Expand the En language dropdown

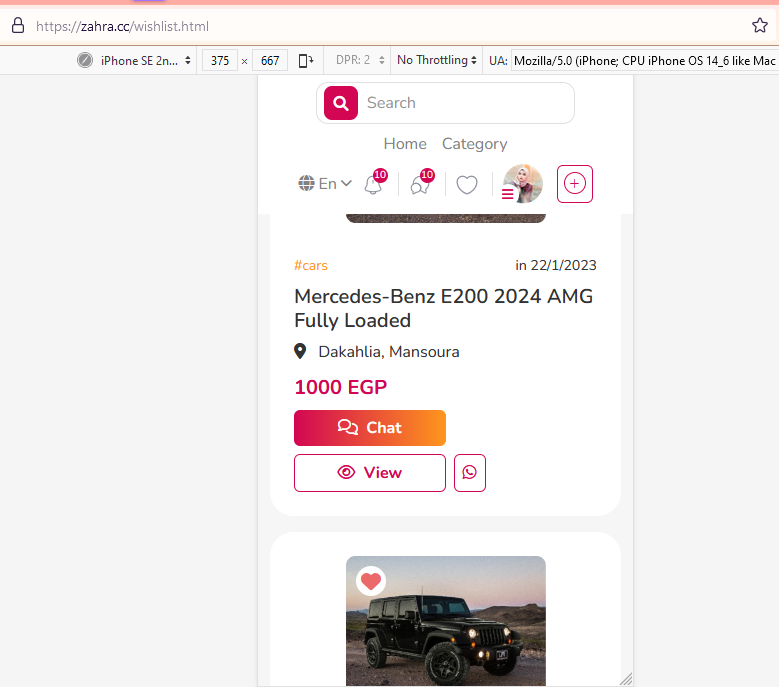pos(325,183)
